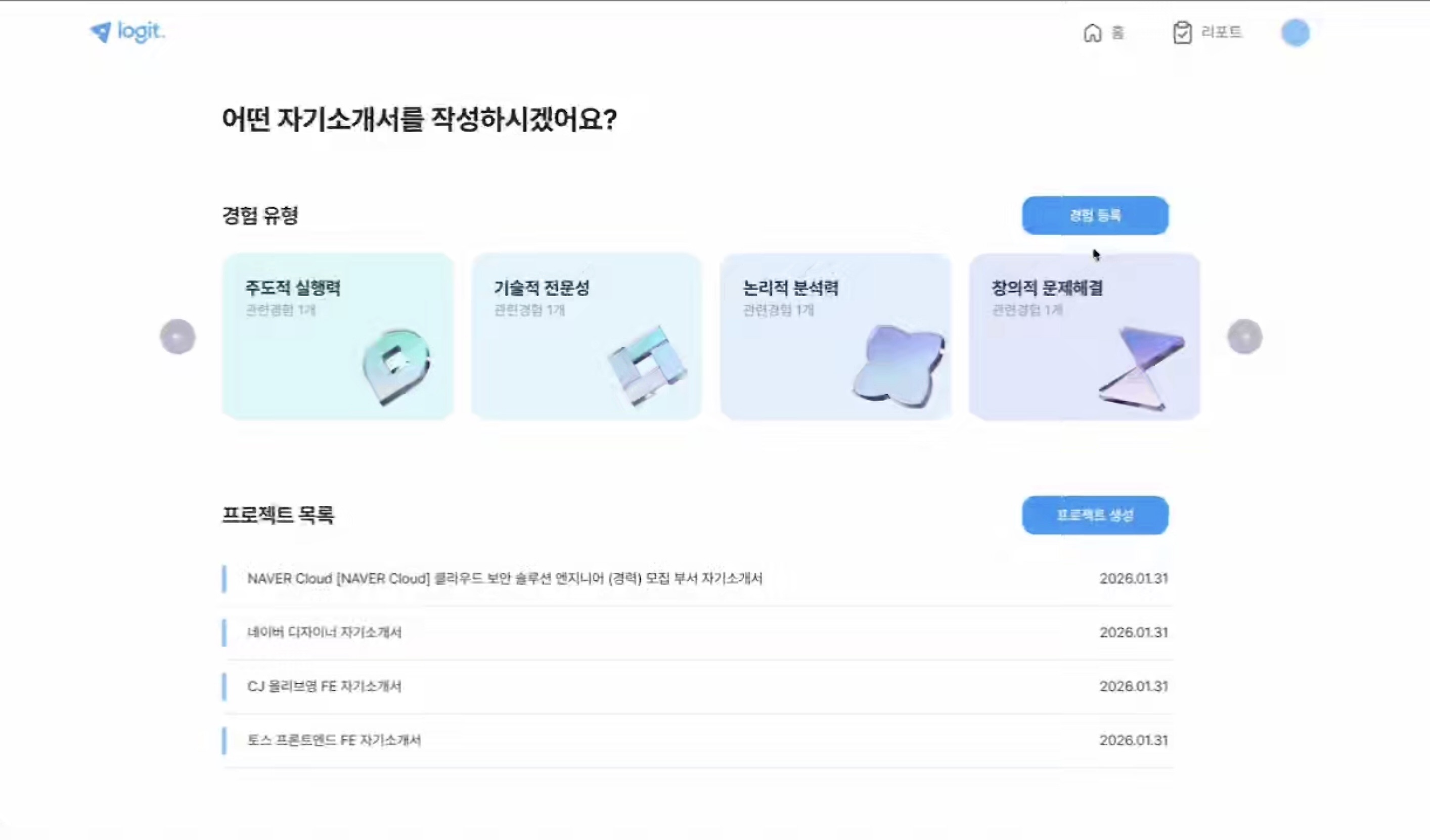Click the 창의적 문제해결 hourglass shape icon
This screenshot has height=840, width=1430.
pos(1141,367)
